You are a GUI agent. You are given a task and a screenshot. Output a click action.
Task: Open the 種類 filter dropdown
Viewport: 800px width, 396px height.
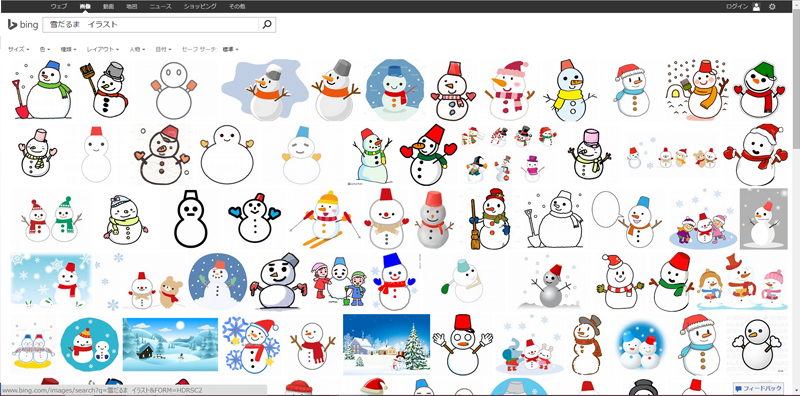[x=68, y=50]
